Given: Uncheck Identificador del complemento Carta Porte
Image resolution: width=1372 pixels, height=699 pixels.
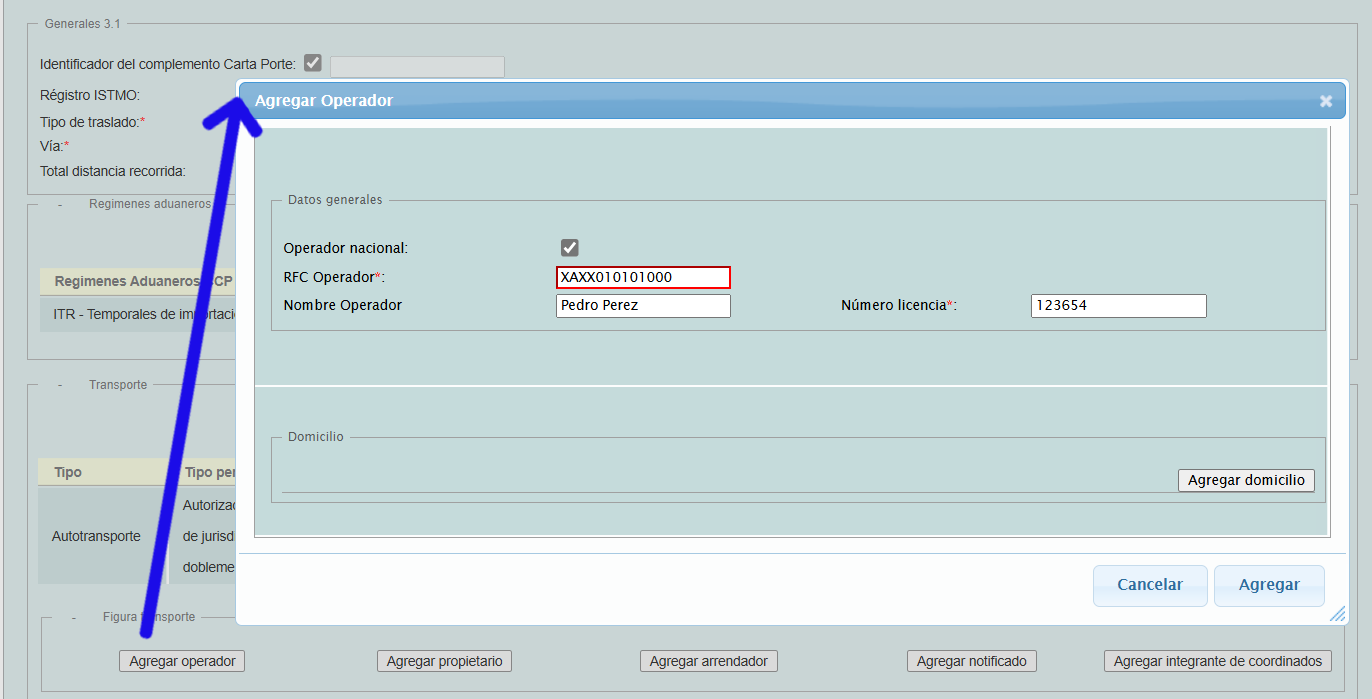Looking at the screenshot, I should click(x=313, y=63).
